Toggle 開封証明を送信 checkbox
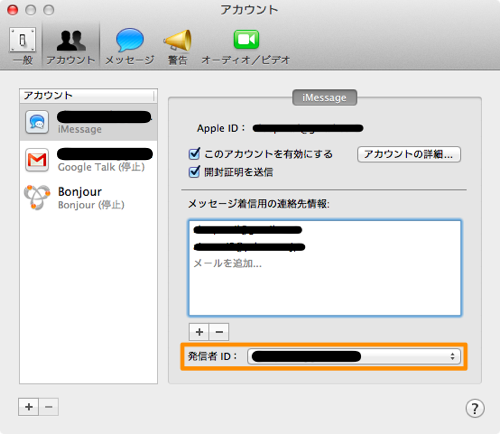 (194, 172)
